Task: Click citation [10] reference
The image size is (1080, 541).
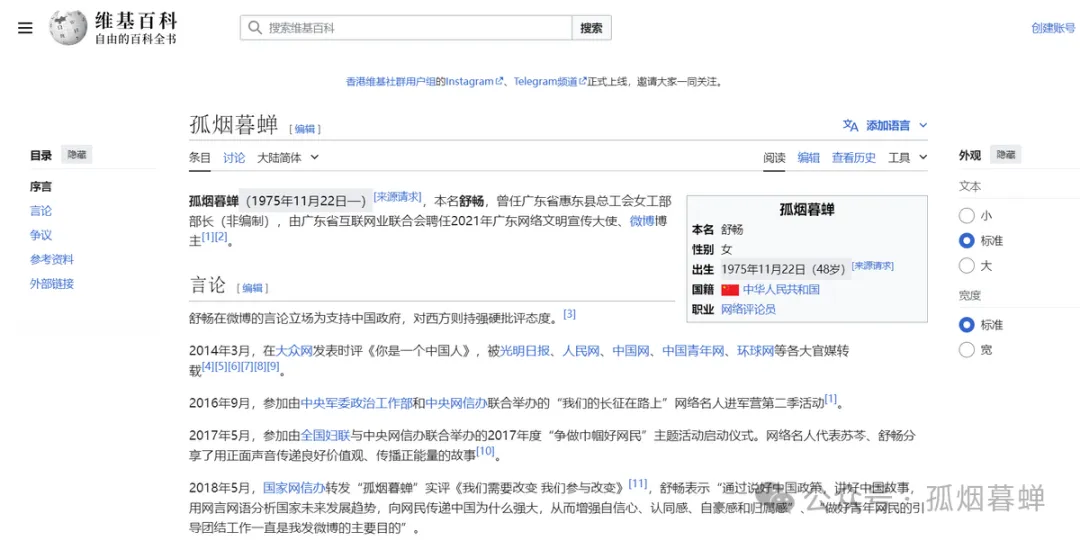Action: (486, 451)
